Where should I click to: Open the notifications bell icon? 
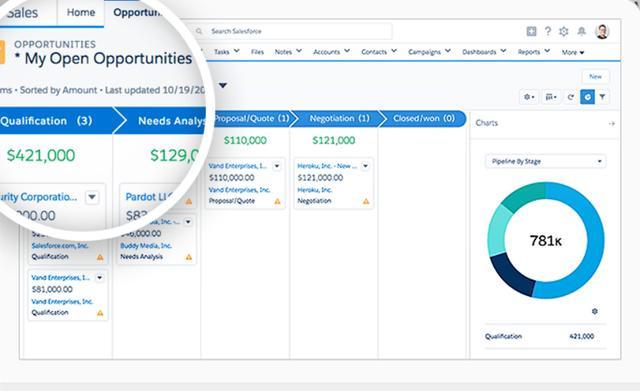[x=582, y=31]
